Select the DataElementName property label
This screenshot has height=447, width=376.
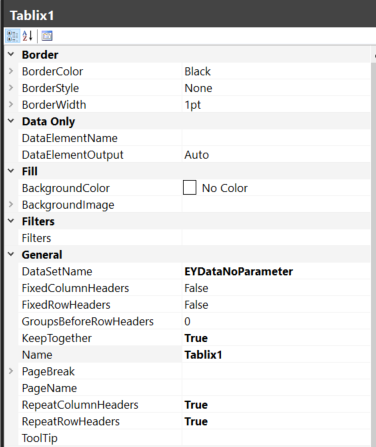coord(70,138)
